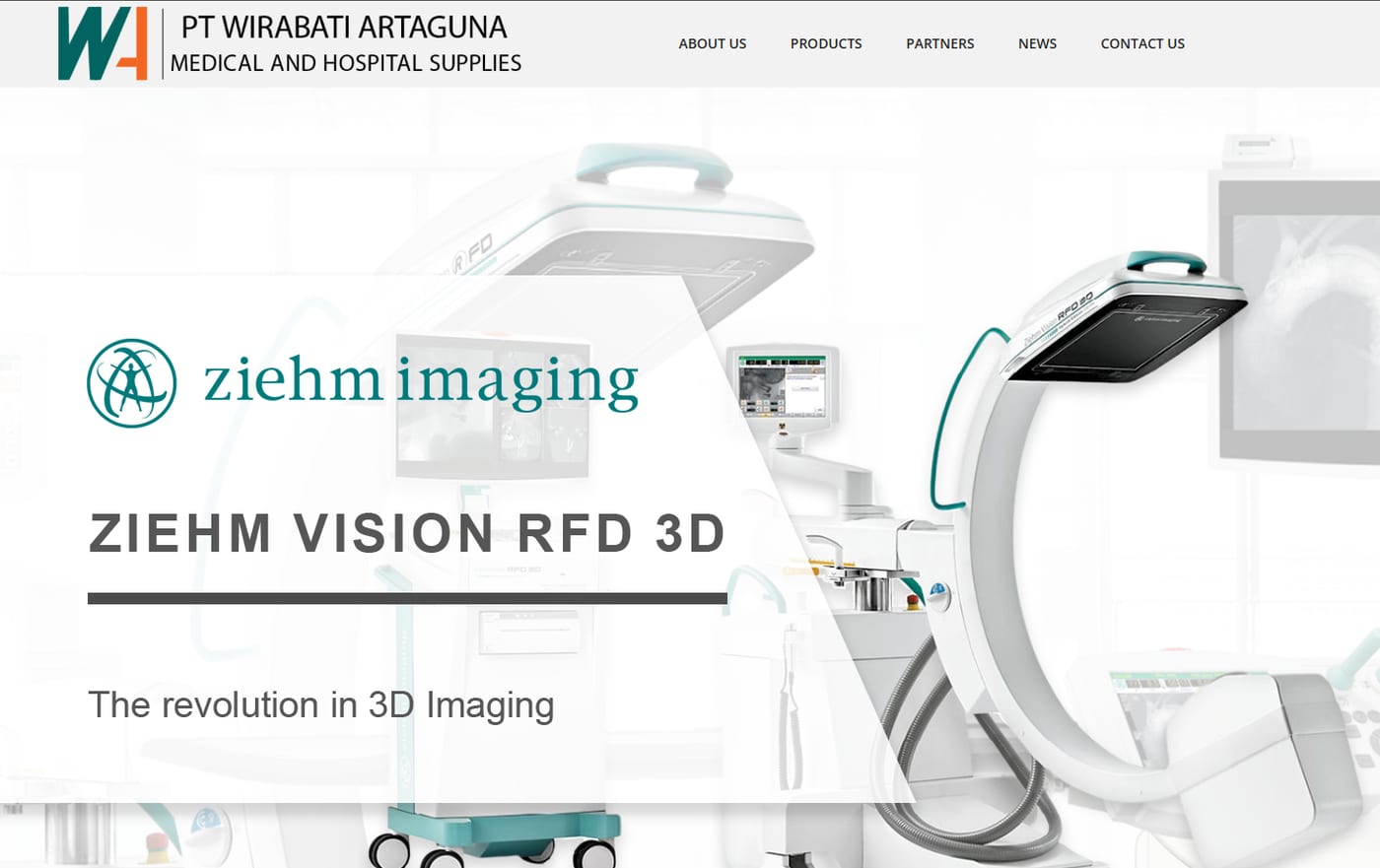Image resolution: width=1380 pixels, height=868 pixels.
Task: Click the PT Wirabati Artaguna company name
Action: (x=344, y=27)
